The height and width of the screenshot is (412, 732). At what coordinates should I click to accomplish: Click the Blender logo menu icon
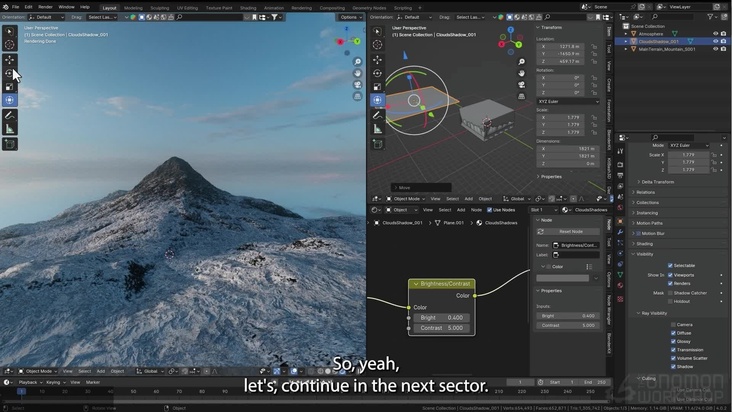(6, 7)
